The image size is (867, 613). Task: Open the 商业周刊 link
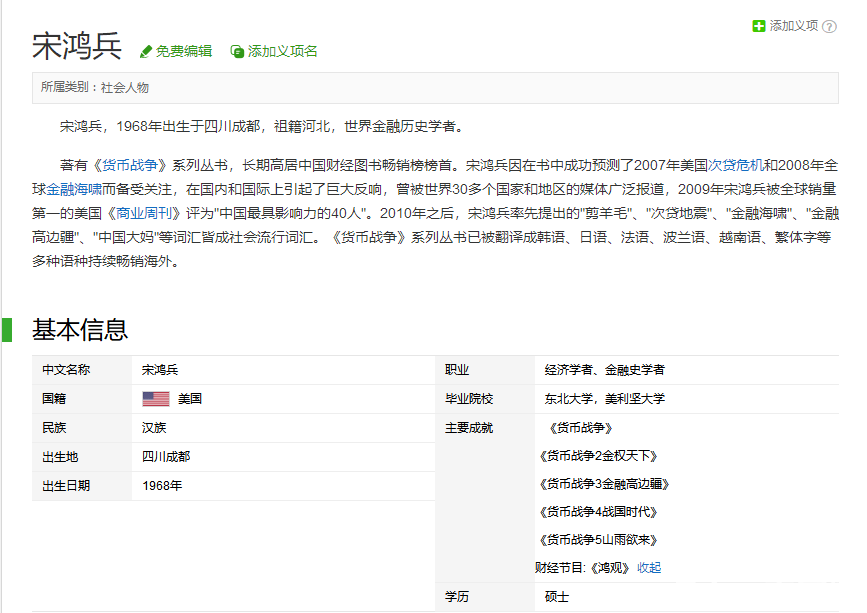point(144,213)
